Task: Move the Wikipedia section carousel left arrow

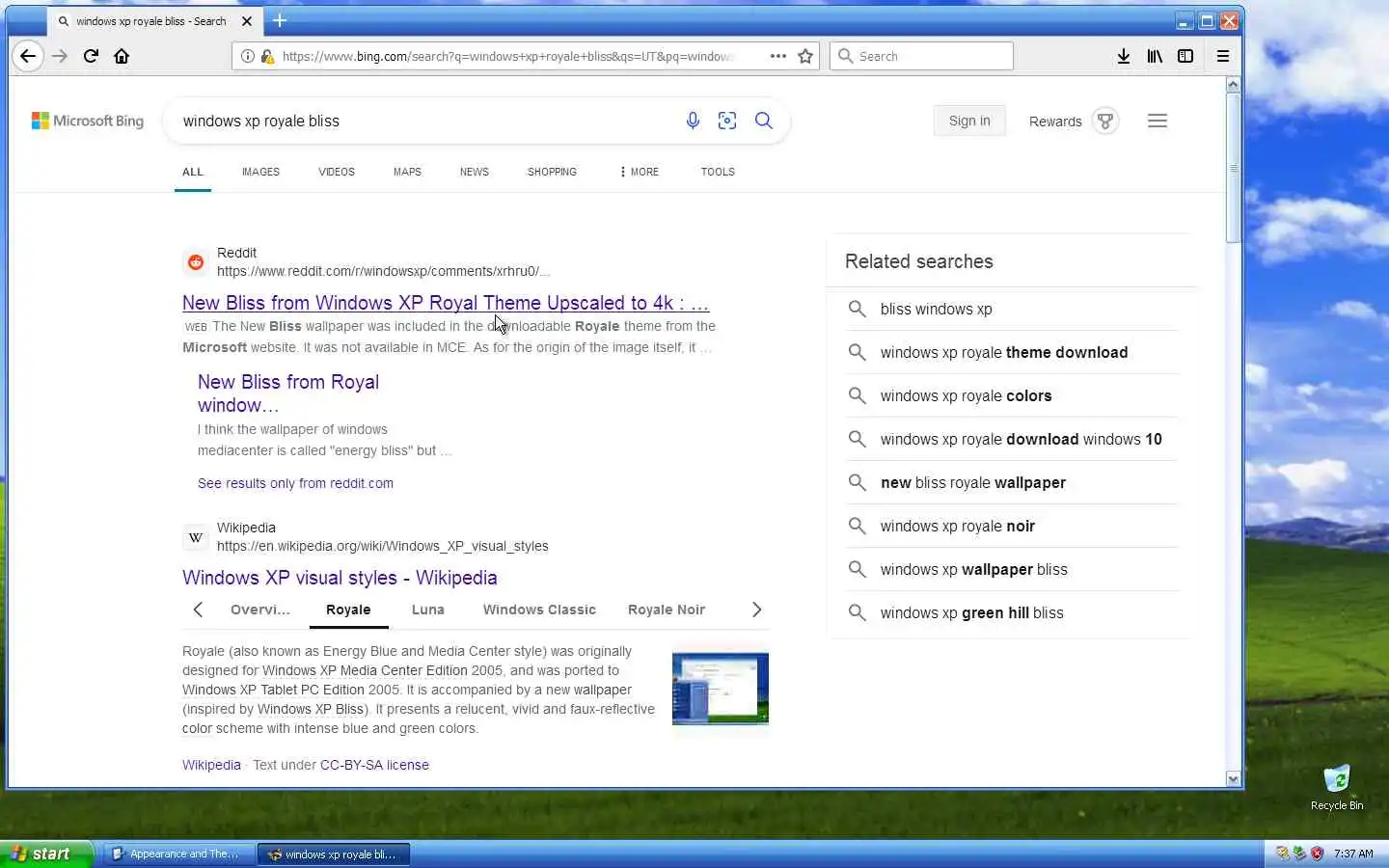Action: point(198,610)
